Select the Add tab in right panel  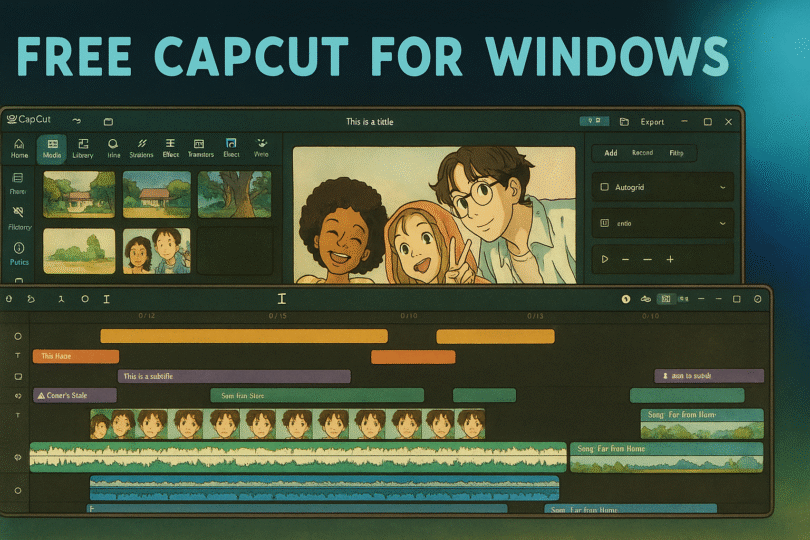(x=611, y=153)
